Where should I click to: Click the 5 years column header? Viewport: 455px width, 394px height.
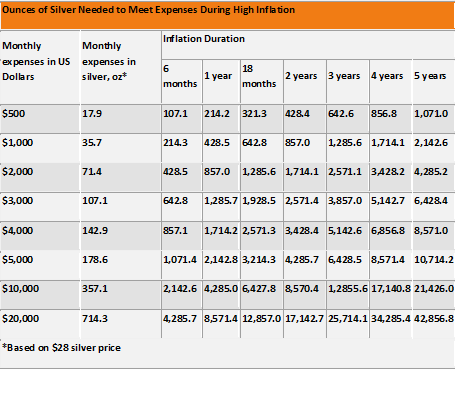pyautogui.click(x=430, y=76)
